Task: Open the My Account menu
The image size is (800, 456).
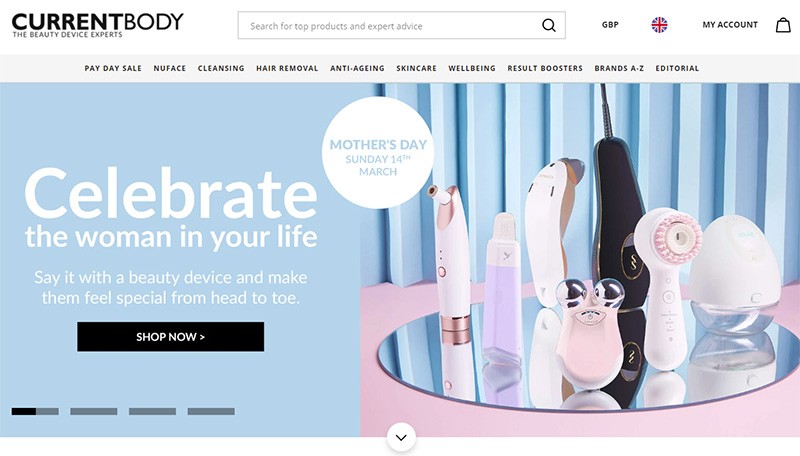Action: click(x=730, y=24)
